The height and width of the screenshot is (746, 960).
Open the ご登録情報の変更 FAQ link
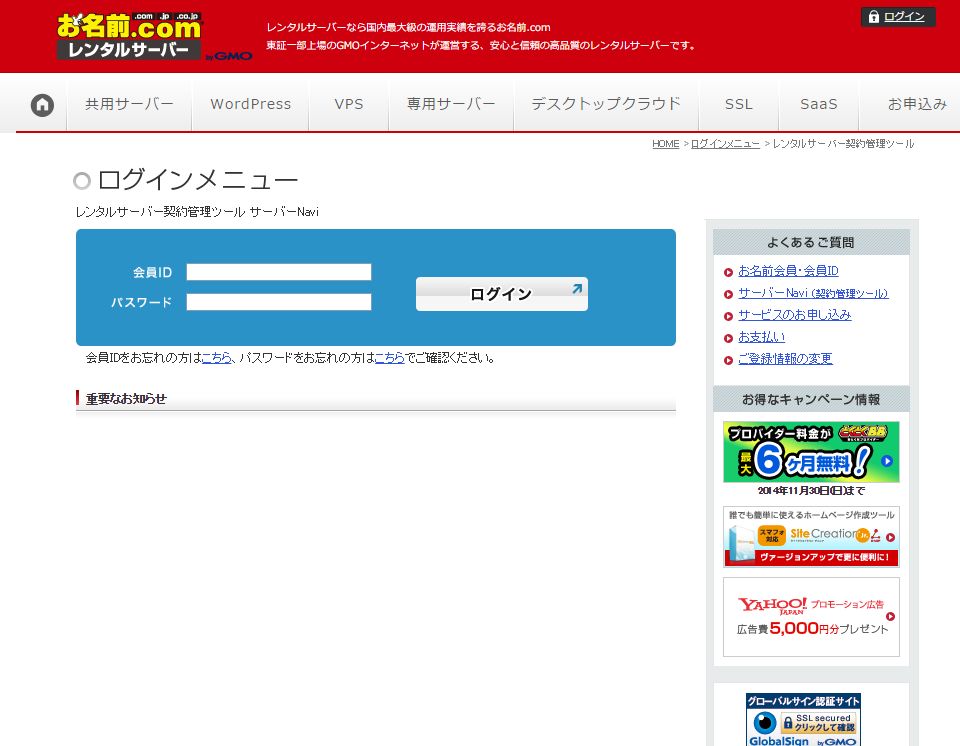click(x=786, y=359)
